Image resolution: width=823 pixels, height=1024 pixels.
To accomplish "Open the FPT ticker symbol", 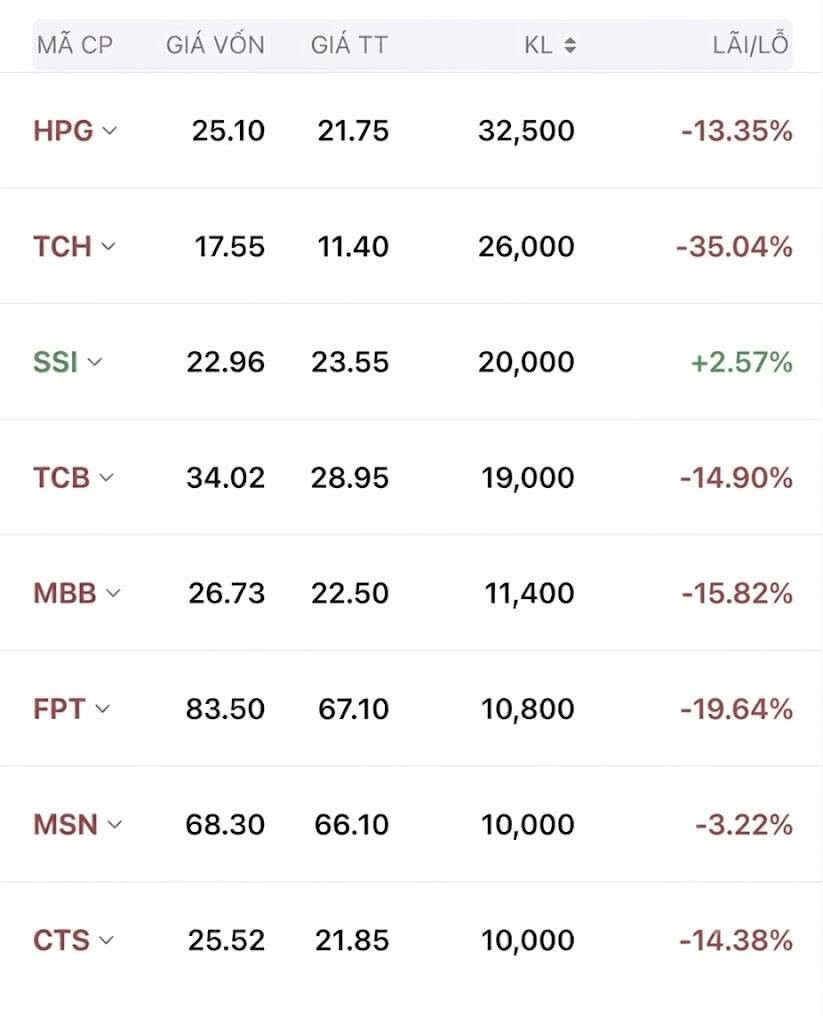I will (59, 709).
